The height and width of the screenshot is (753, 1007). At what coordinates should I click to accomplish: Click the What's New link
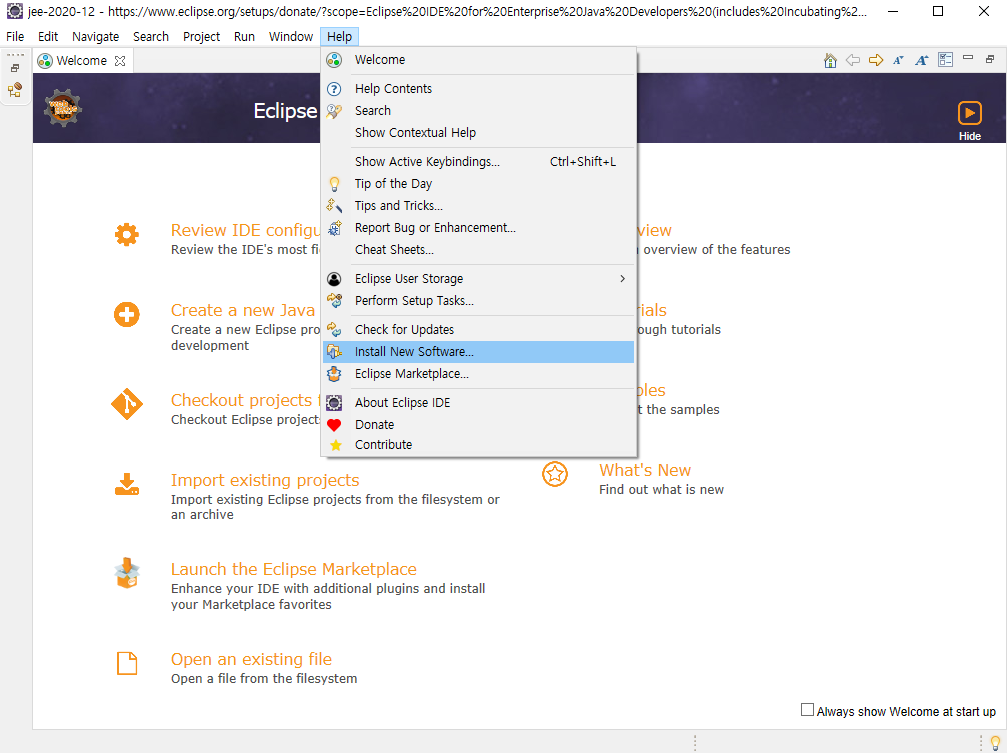[645, 470]
